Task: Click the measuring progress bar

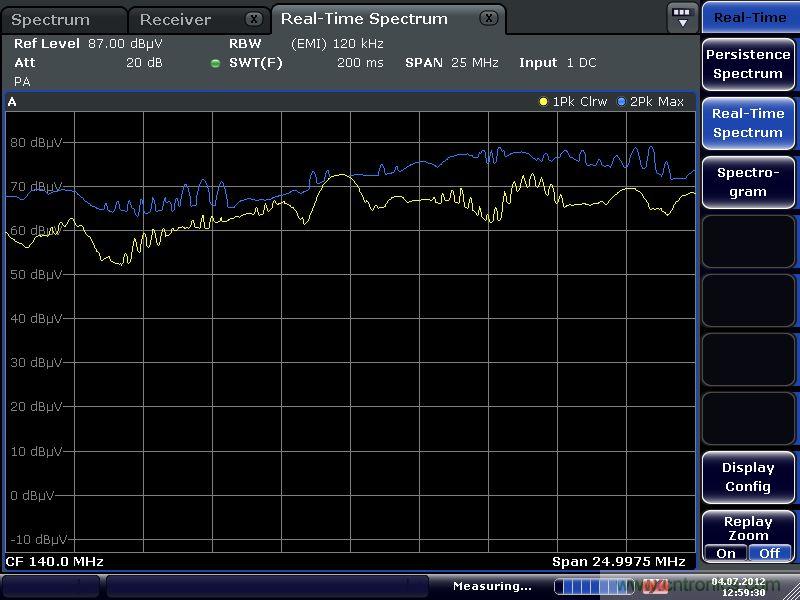Action: [x=593, y=586]
